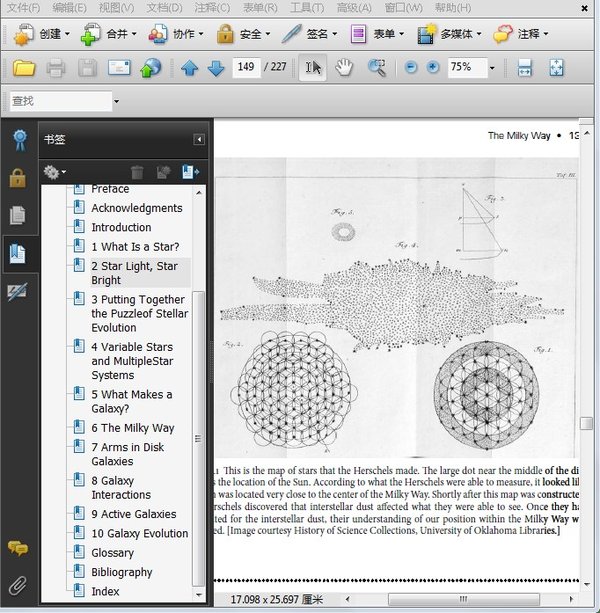Open the 工具(T) menu

[306, 7]
